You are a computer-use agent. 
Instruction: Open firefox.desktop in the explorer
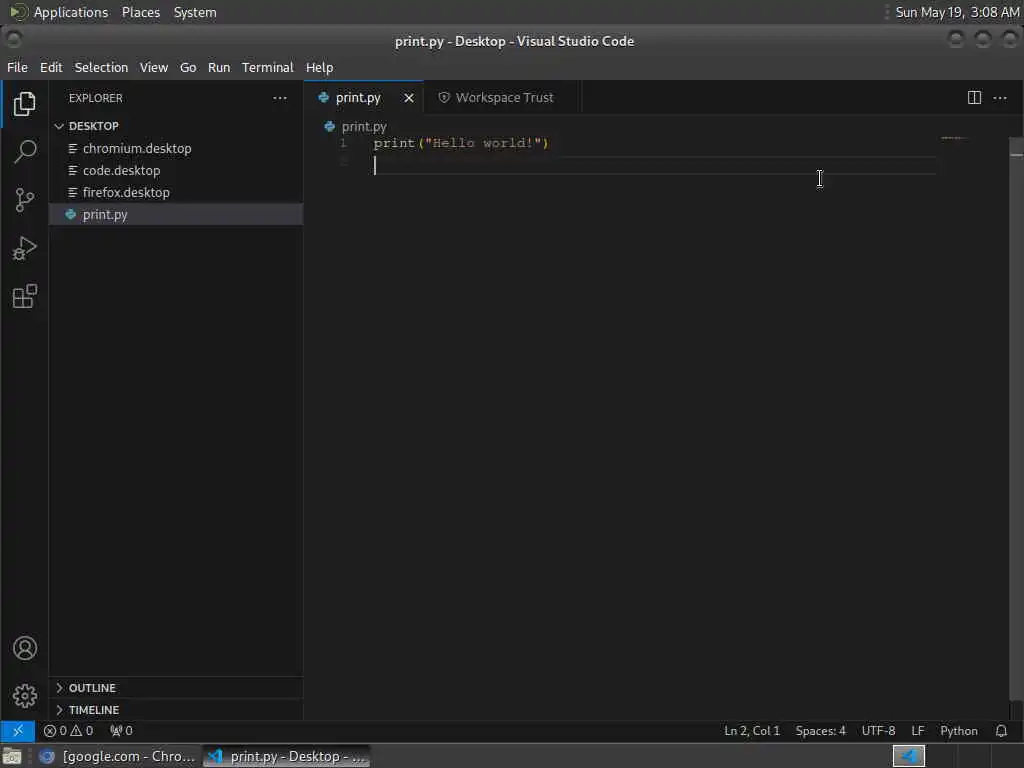pyautogui.click(x=176, y=193)
